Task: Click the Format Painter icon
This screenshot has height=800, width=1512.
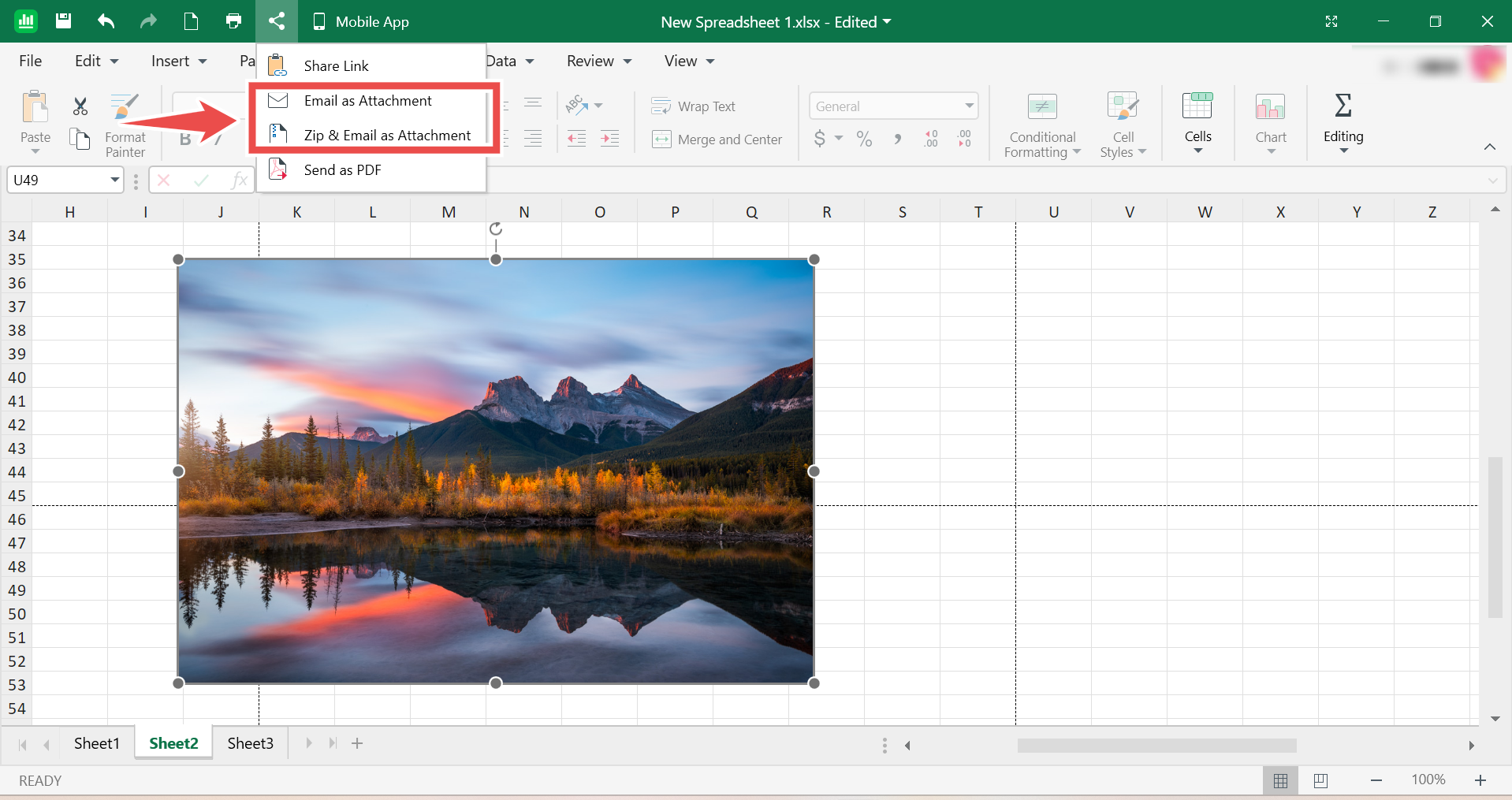Action: (125, 106)
